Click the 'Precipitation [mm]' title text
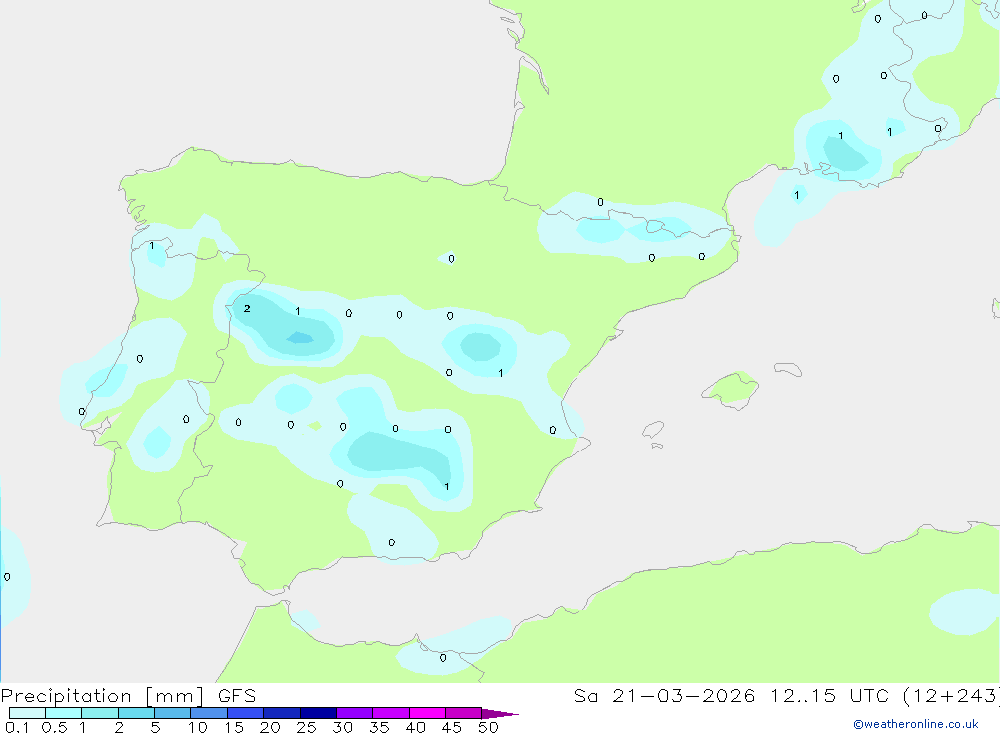Viewport: 1000px width, 733px height. pyautogui.click(x=102, y=696)
